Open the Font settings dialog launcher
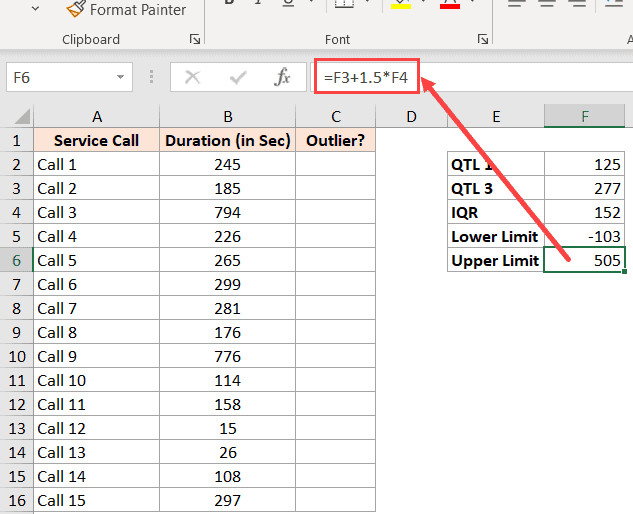This screenshot has height=514, width=633. [x=483, y=40]
